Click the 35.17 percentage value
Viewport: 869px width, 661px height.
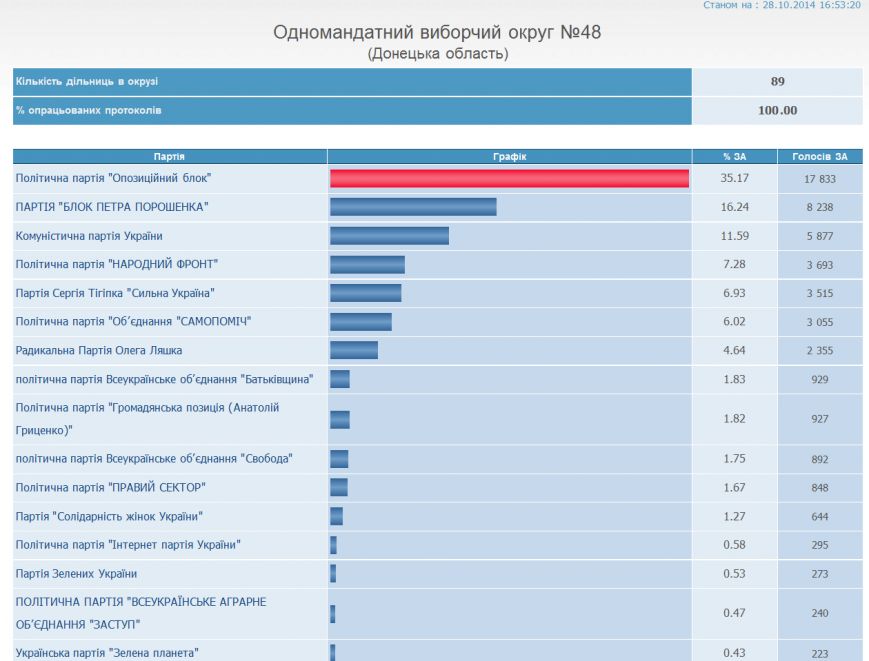click(734, 178)
